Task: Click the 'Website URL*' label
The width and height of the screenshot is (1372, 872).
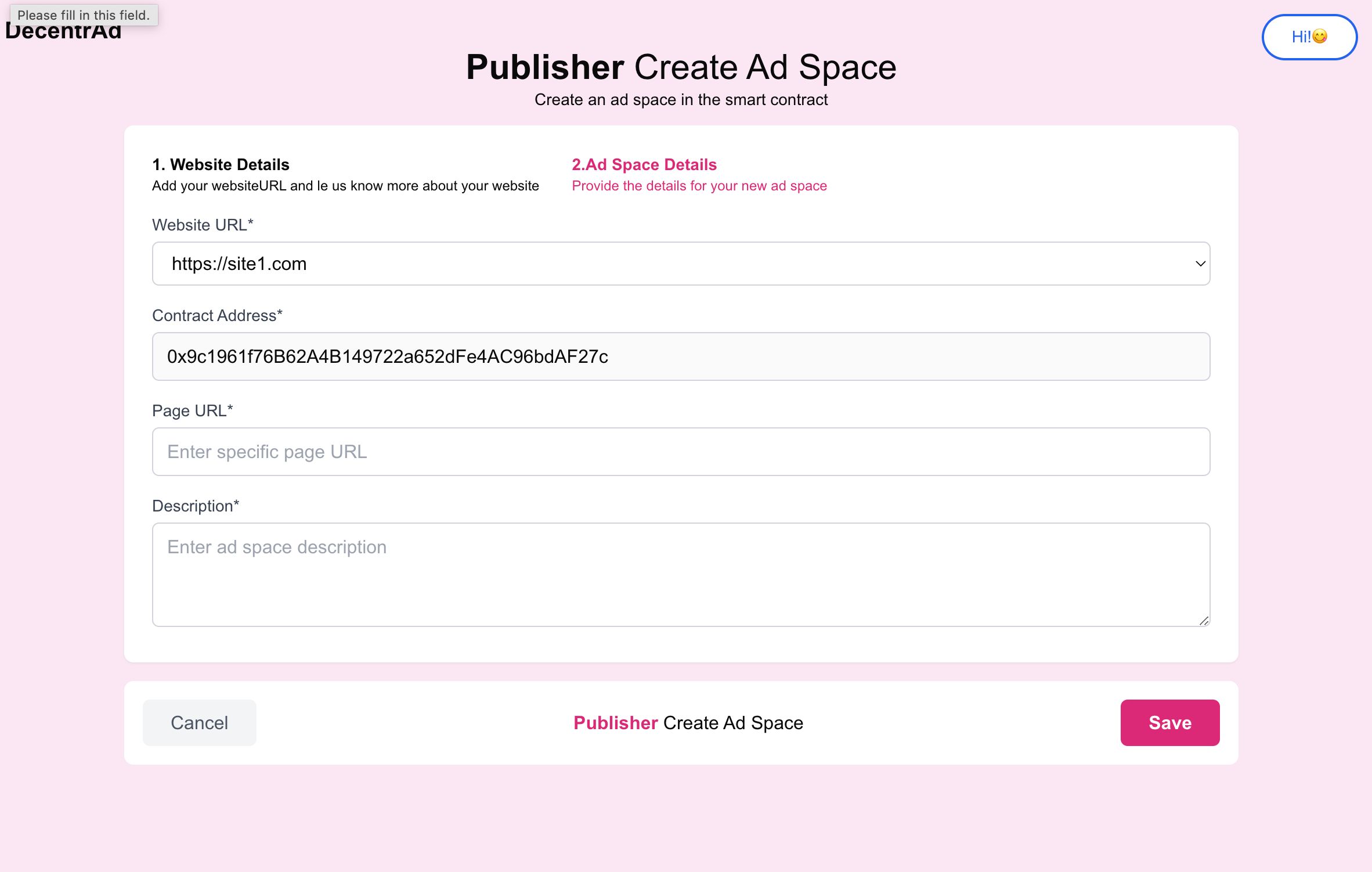Action: coord(203,225)
